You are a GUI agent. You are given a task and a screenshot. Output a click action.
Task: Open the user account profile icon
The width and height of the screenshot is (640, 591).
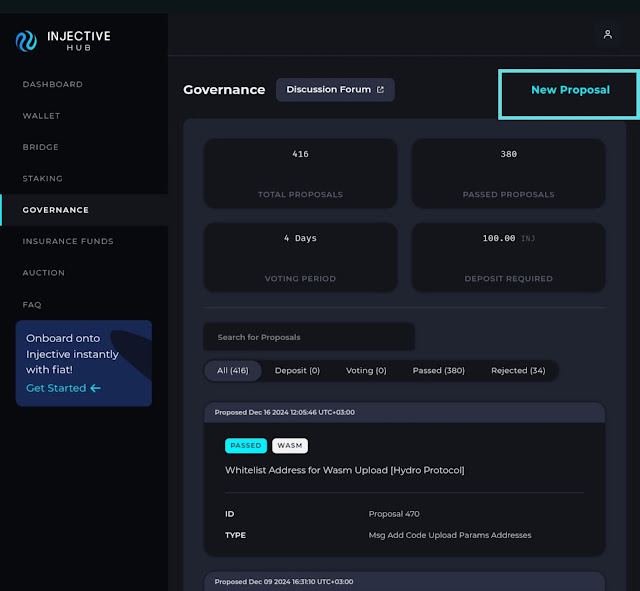coord(607,35)
